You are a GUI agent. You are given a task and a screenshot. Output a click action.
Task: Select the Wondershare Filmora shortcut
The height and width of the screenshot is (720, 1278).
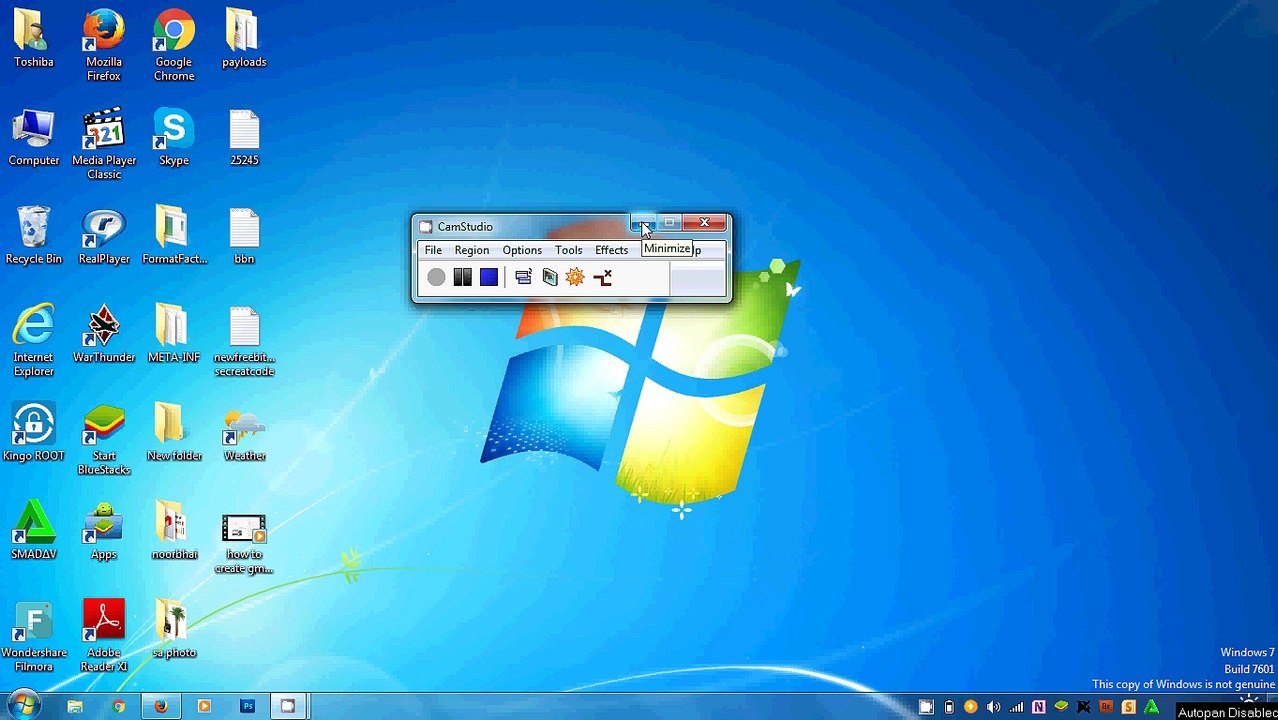(x=34, y=637)
